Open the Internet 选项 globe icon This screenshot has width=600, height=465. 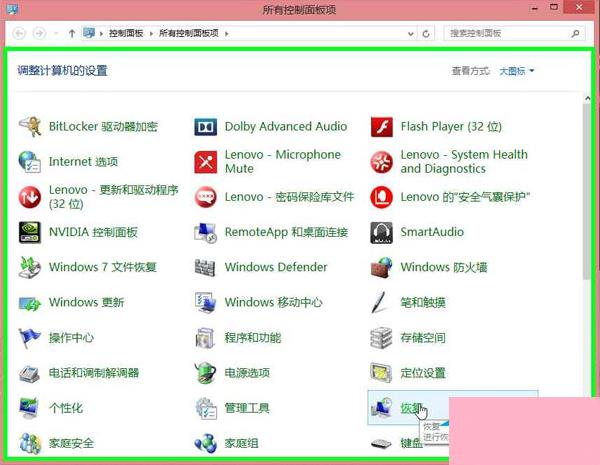pyautogui.click(x=30, y=162)
